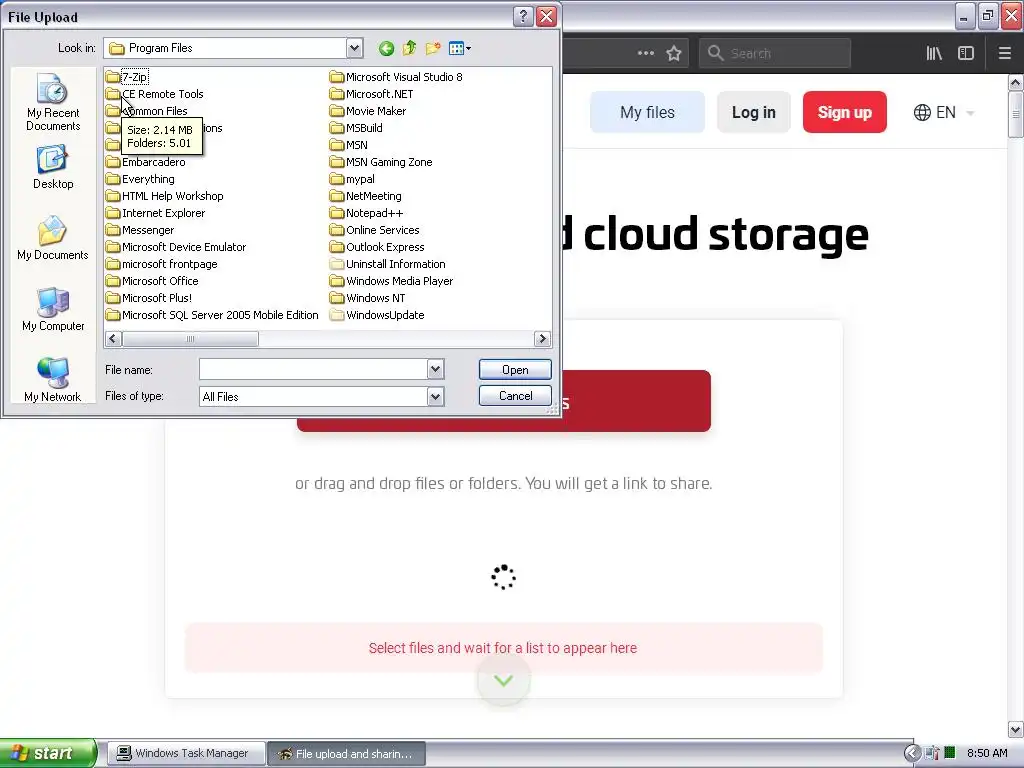Image resolution: width=1024 pixels, height=768 pixels.
Task: Open My files on the web page
Action: [647, 112]
